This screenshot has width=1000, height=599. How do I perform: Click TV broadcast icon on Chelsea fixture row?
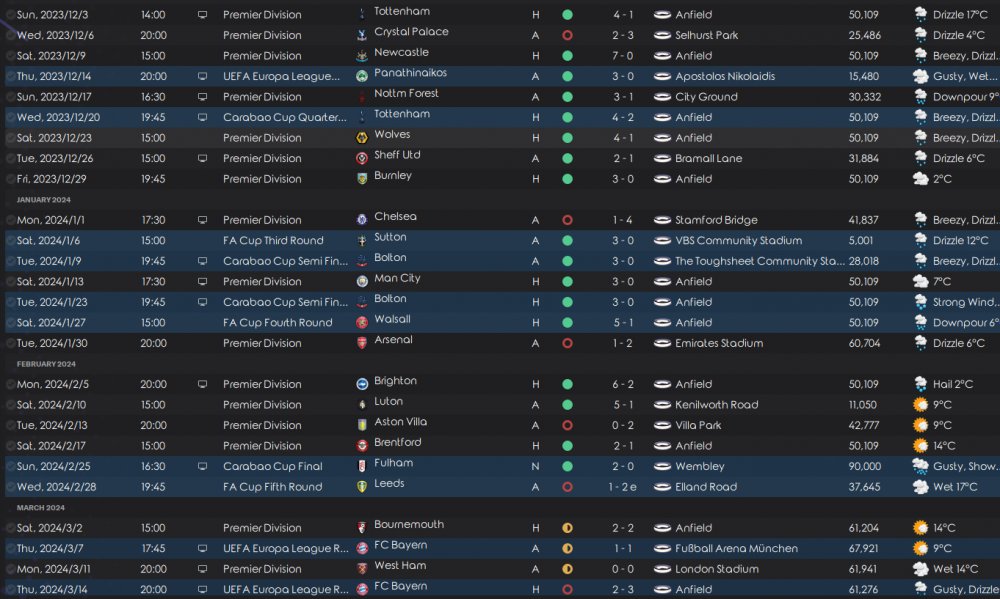[x=202, y=220]
